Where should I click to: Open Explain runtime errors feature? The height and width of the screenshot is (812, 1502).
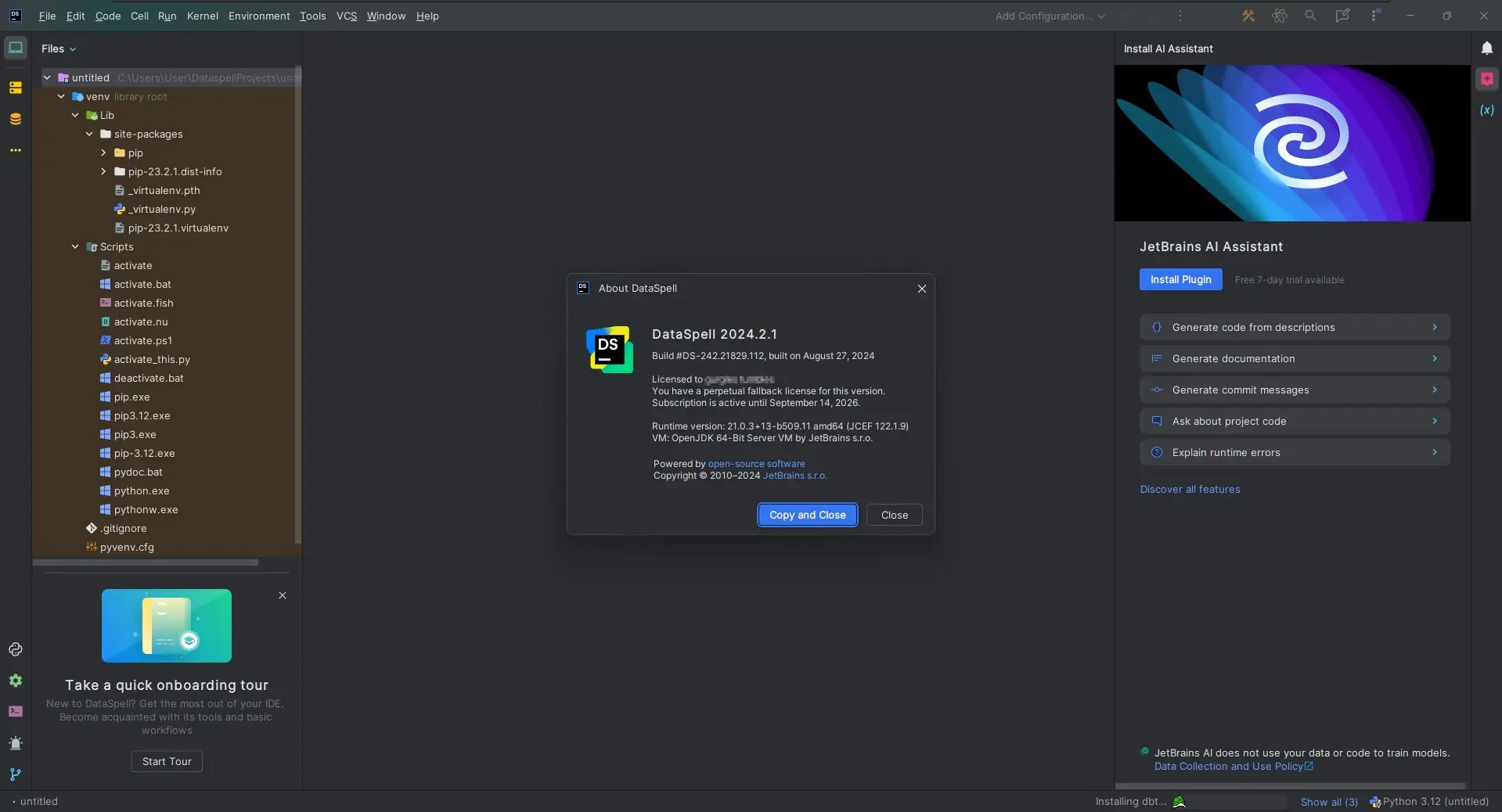click(1295, 452)
